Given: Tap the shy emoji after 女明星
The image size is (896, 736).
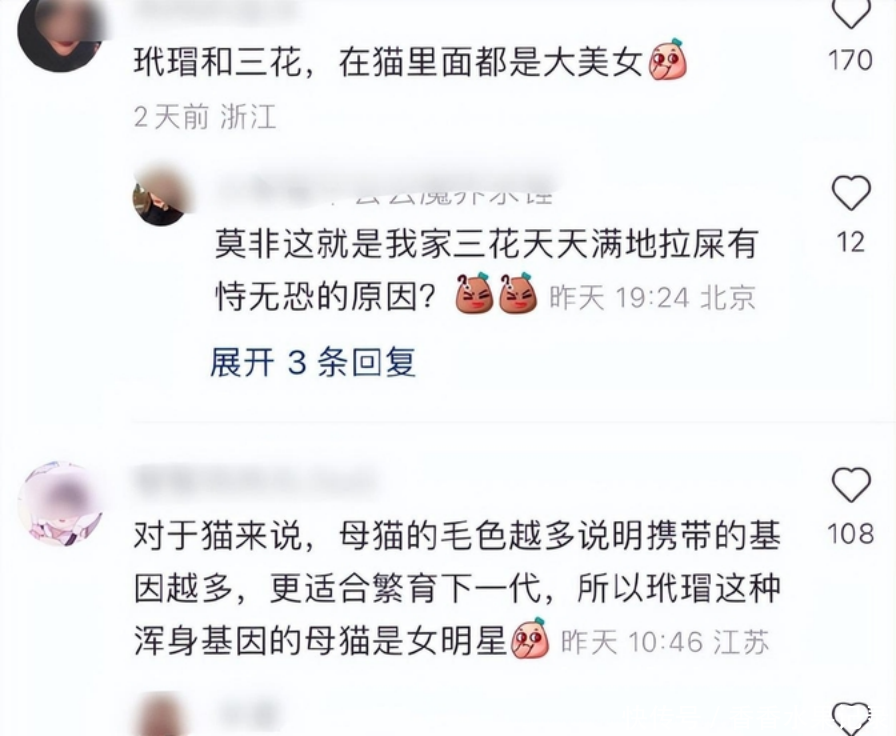Looking at the screenshot, I should coord(530,638).
